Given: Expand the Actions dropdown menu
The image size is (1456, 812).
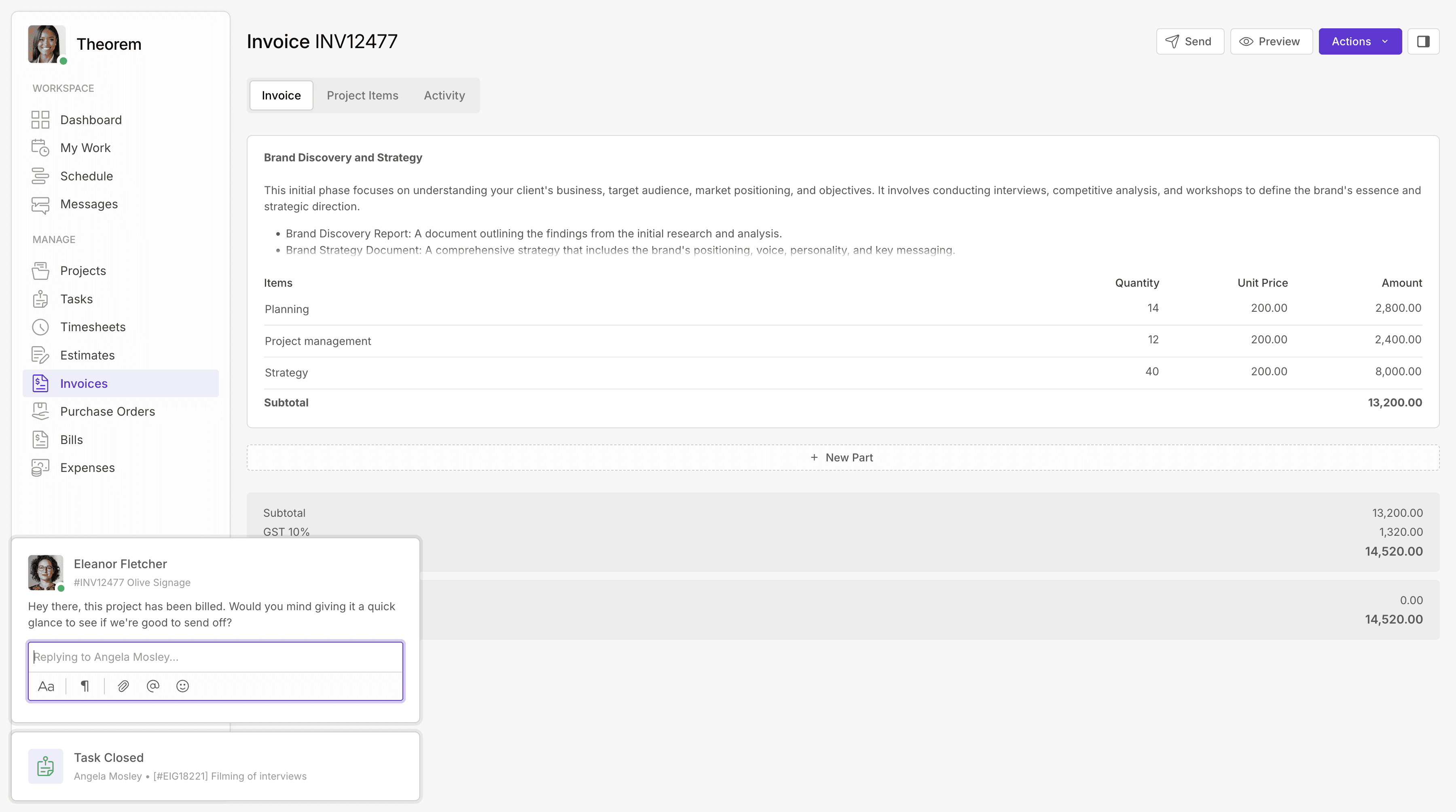Looking at the screenshot, I should tap(1351, 41).
